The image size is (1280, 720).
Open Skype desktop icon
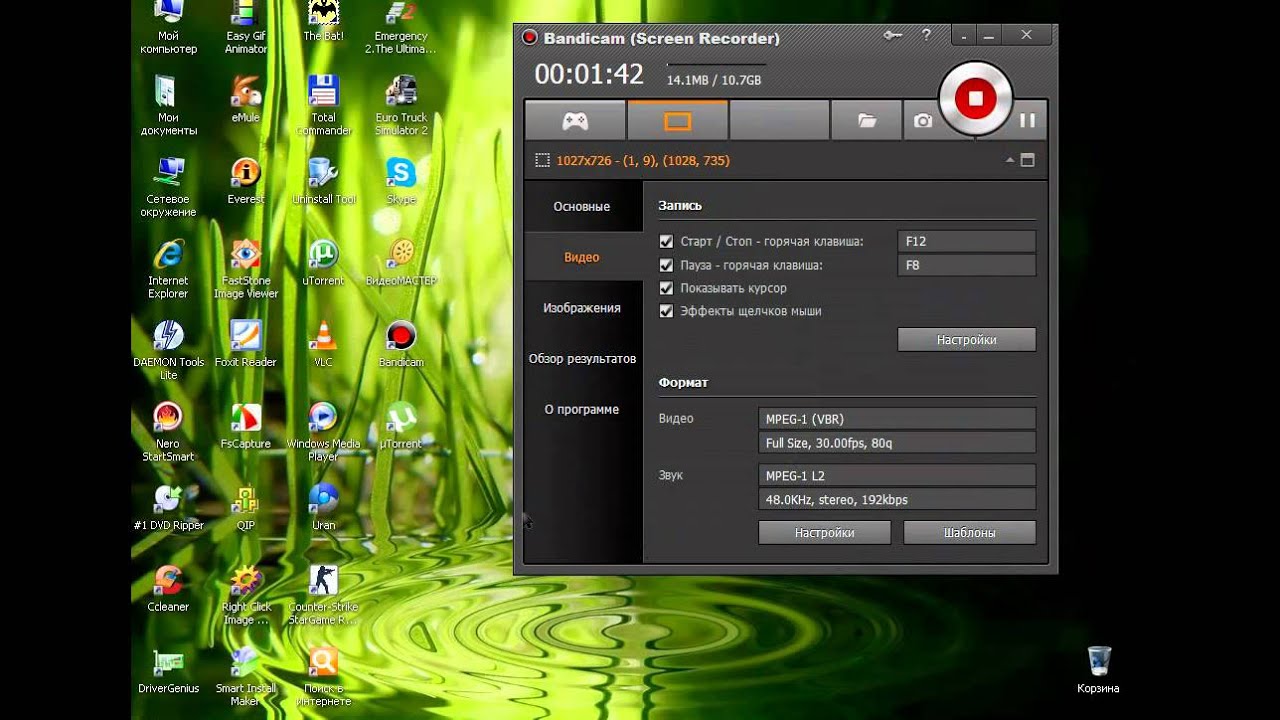pos(401,181)
